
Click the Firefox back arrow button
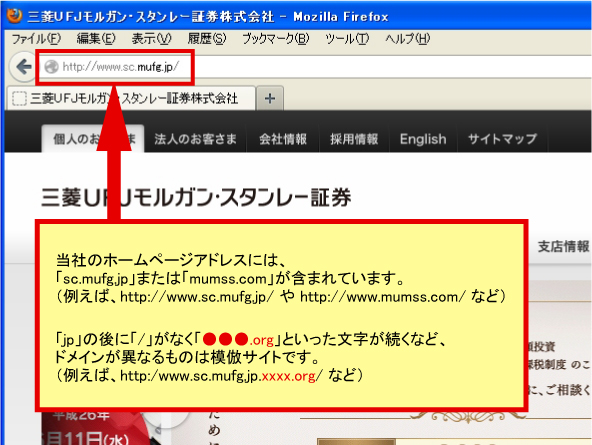pos(23,67)
